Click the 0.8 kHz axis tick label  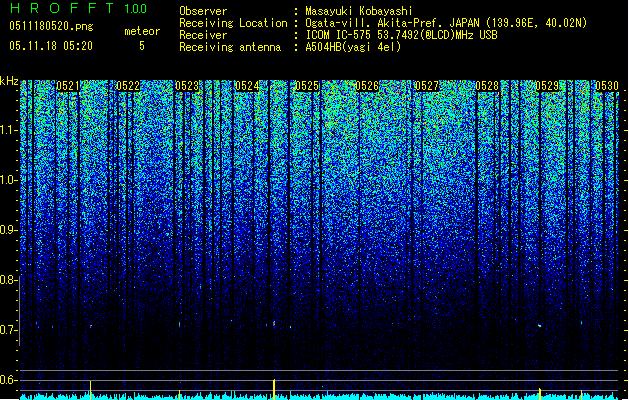[x=9, y=280]
